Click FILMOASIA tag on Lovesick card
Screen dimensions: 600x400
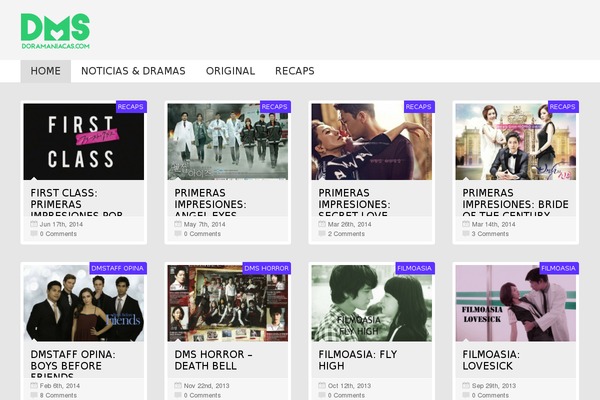pyautogui.click(x=558, y=268)
